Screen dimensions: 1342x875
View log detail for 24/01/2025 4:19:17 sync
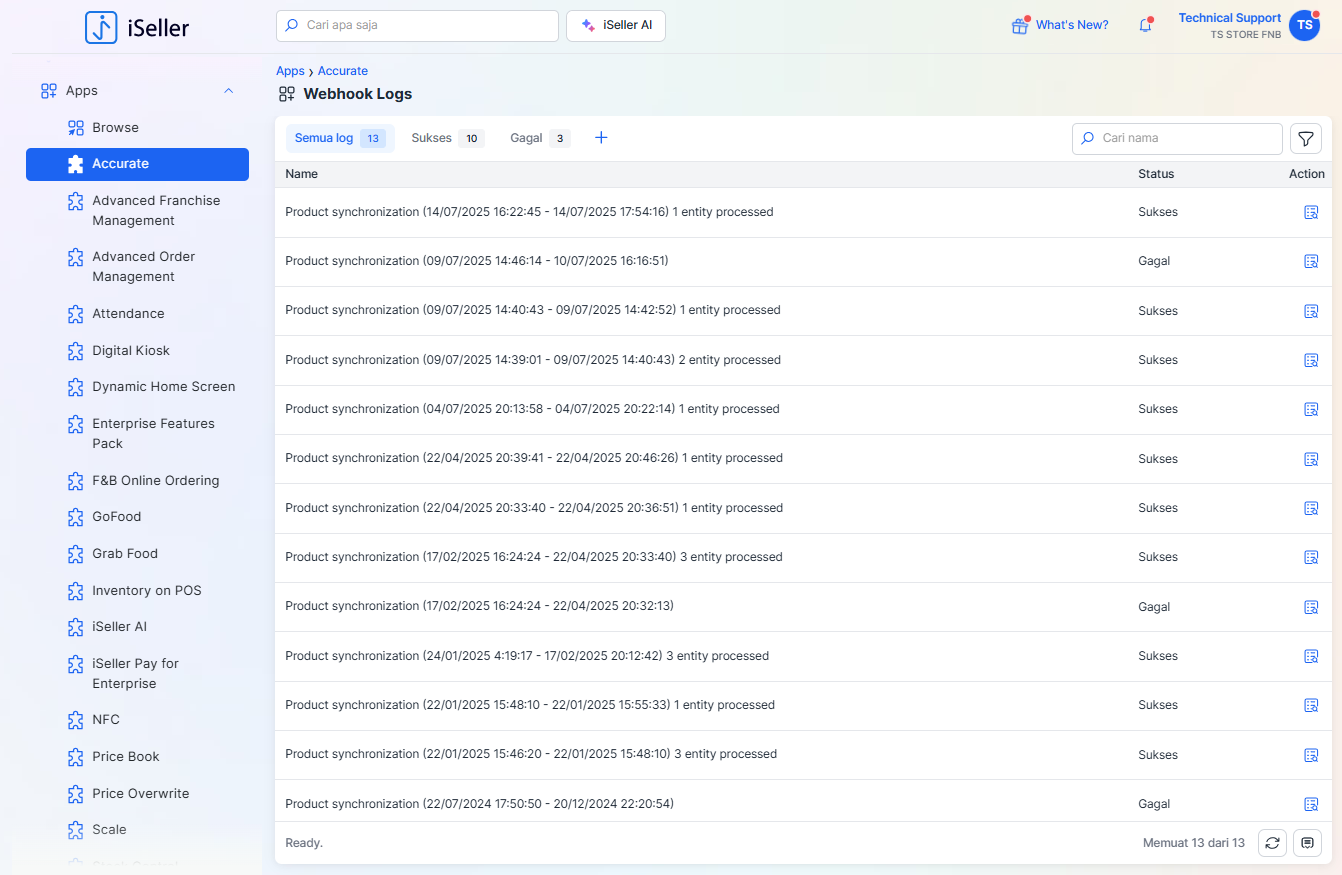[x=1311, y=656]
